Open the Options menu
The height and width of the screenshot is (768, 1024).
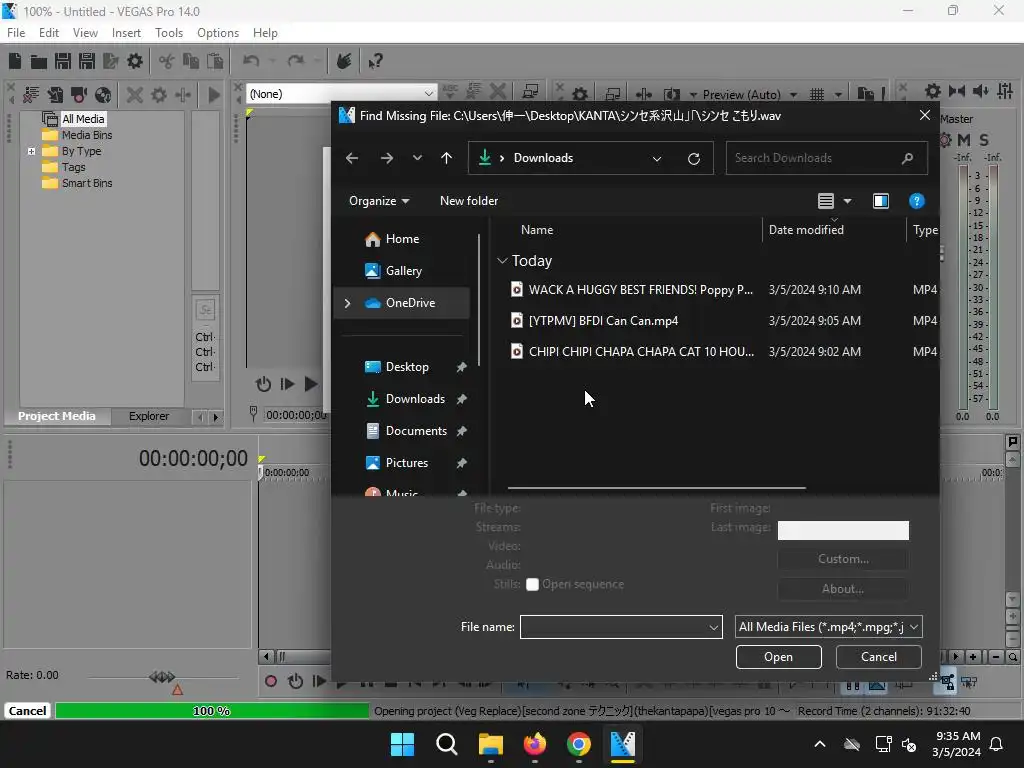(217, 33)
